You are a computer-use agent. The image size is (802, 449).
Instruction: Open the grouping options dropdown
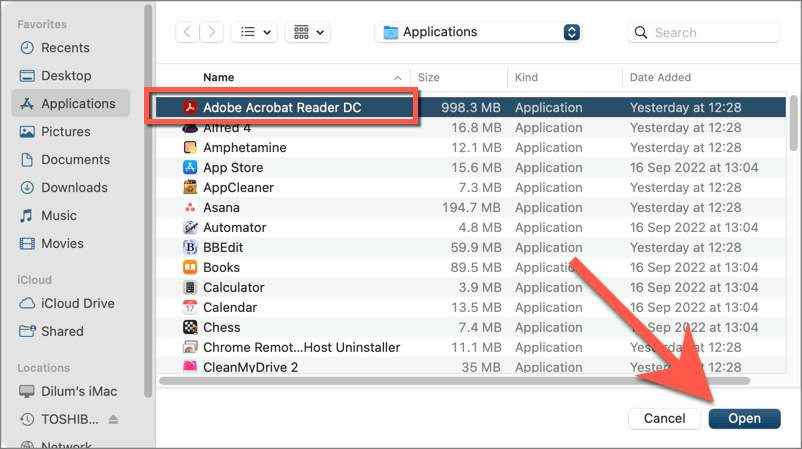[307, 32]
